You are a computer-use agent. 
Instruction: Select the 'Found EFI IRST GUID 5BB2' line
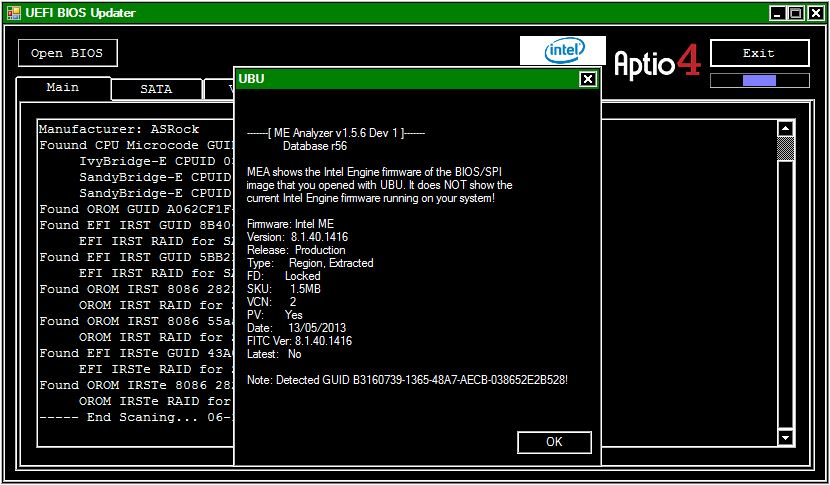136,257
